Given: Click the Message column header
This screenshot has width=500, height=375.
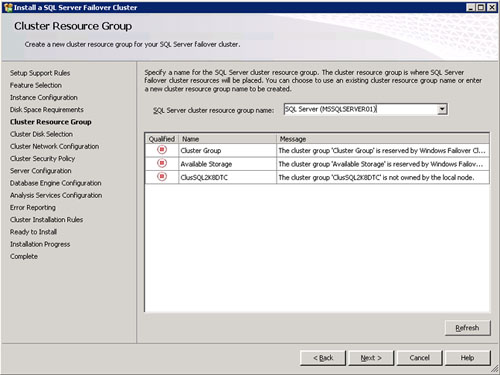Looking at the screenshot, I should point(383,139).
